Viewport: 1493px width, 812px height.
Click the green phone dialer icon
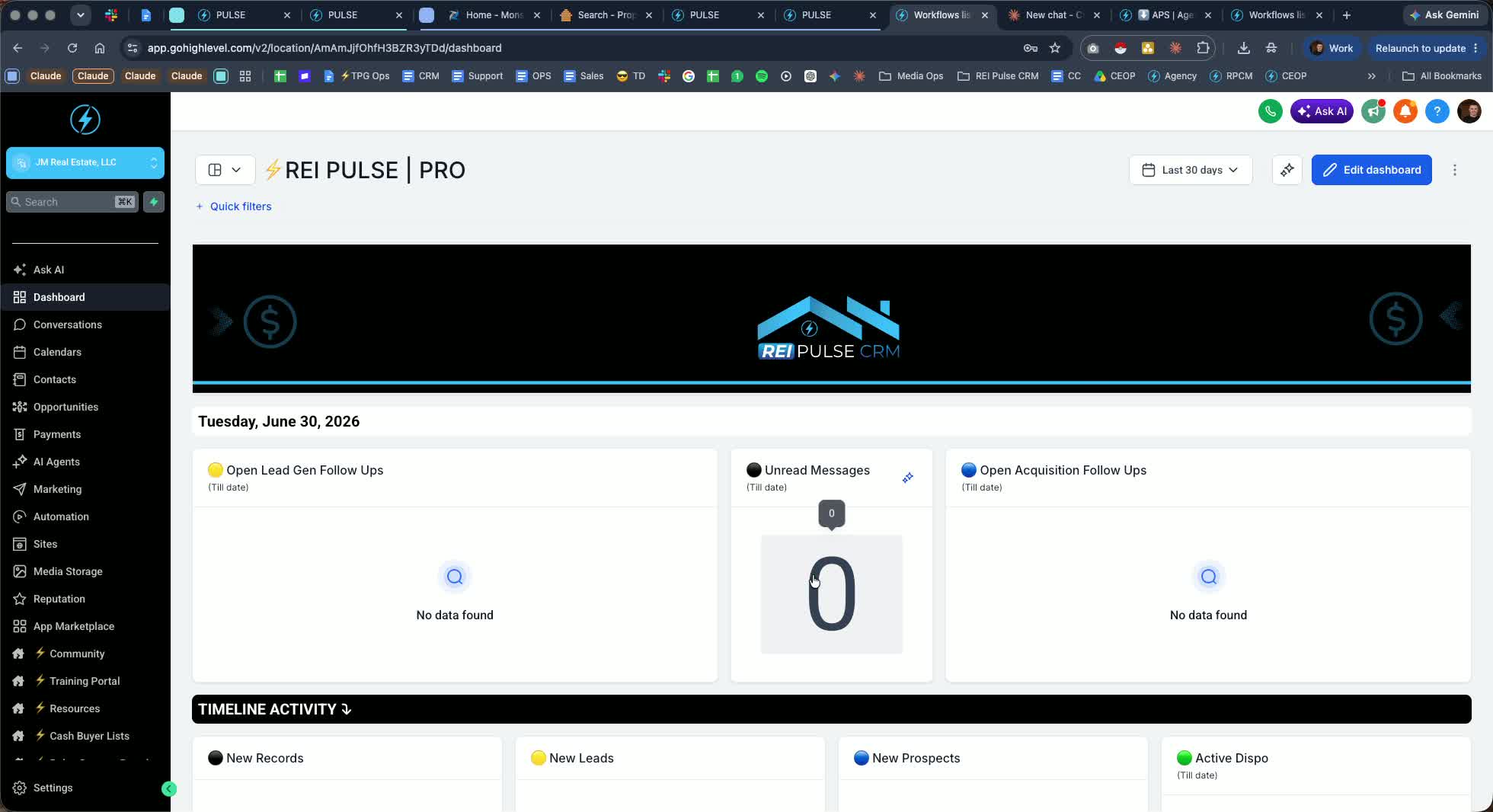1270,111
